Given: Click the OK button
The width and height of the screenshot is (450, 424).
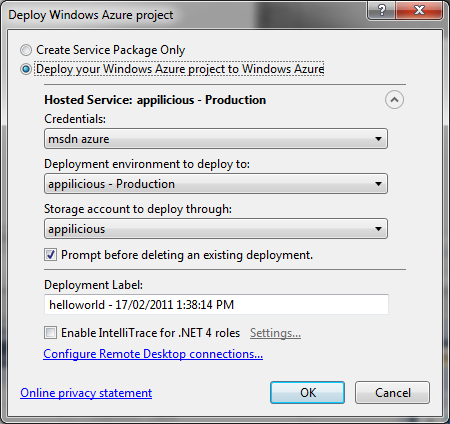Looking at the screenshot, I should pyautogui.click(x=307, y=393).
